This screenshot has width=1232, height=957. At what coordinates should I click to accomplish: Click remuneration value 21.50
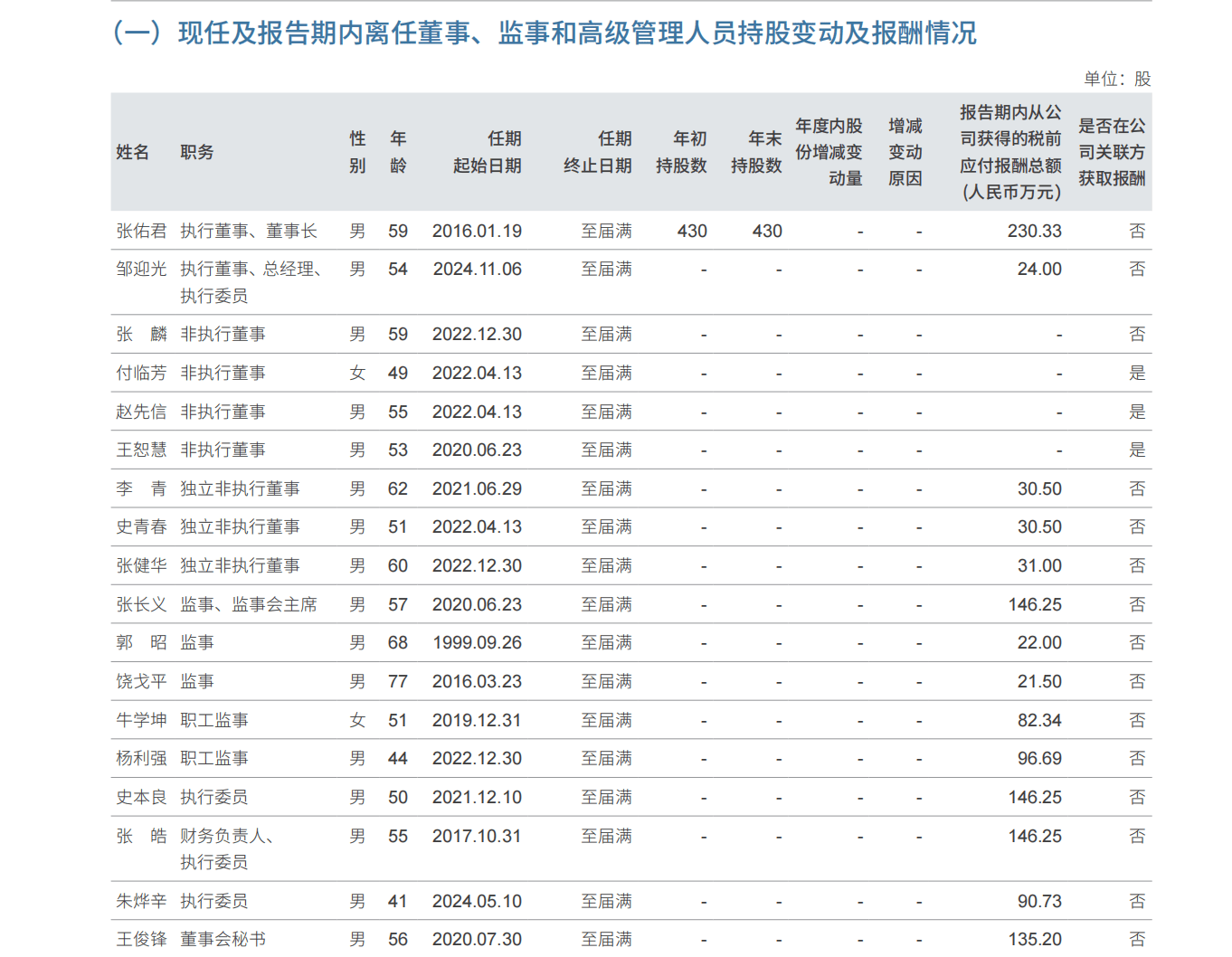1039,681
